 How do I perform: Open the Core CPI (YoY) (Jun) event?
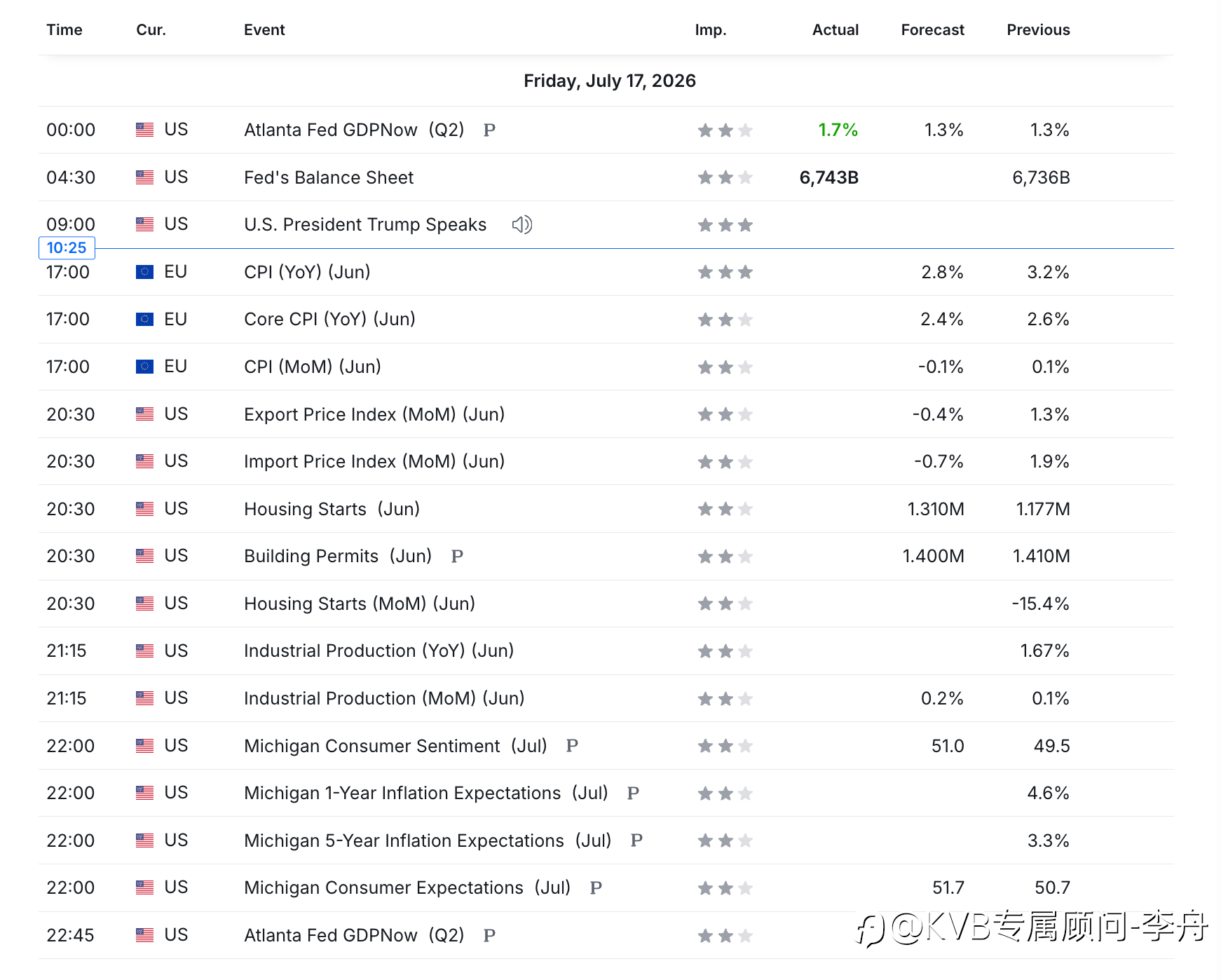(329, 319)
